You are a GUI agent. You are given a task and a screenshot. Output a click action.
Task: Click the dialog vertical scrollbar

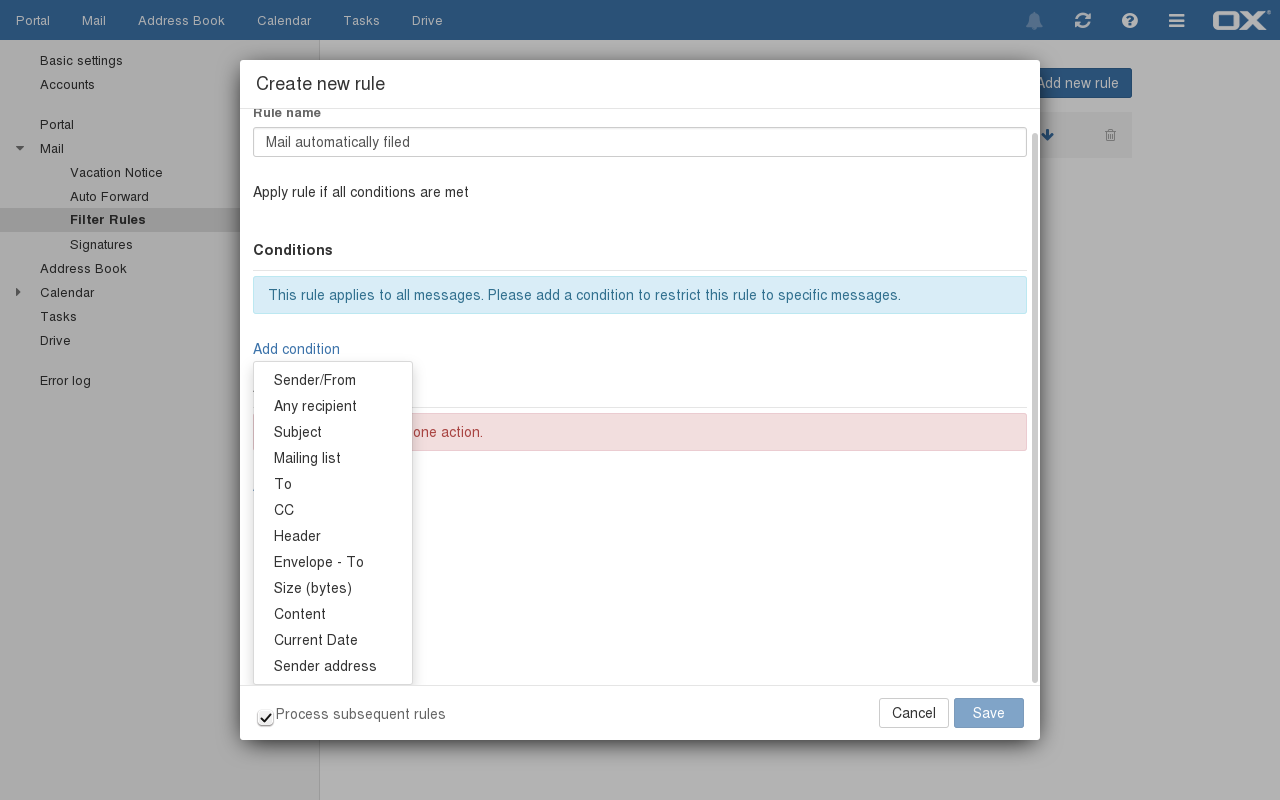coord(1035,400)
